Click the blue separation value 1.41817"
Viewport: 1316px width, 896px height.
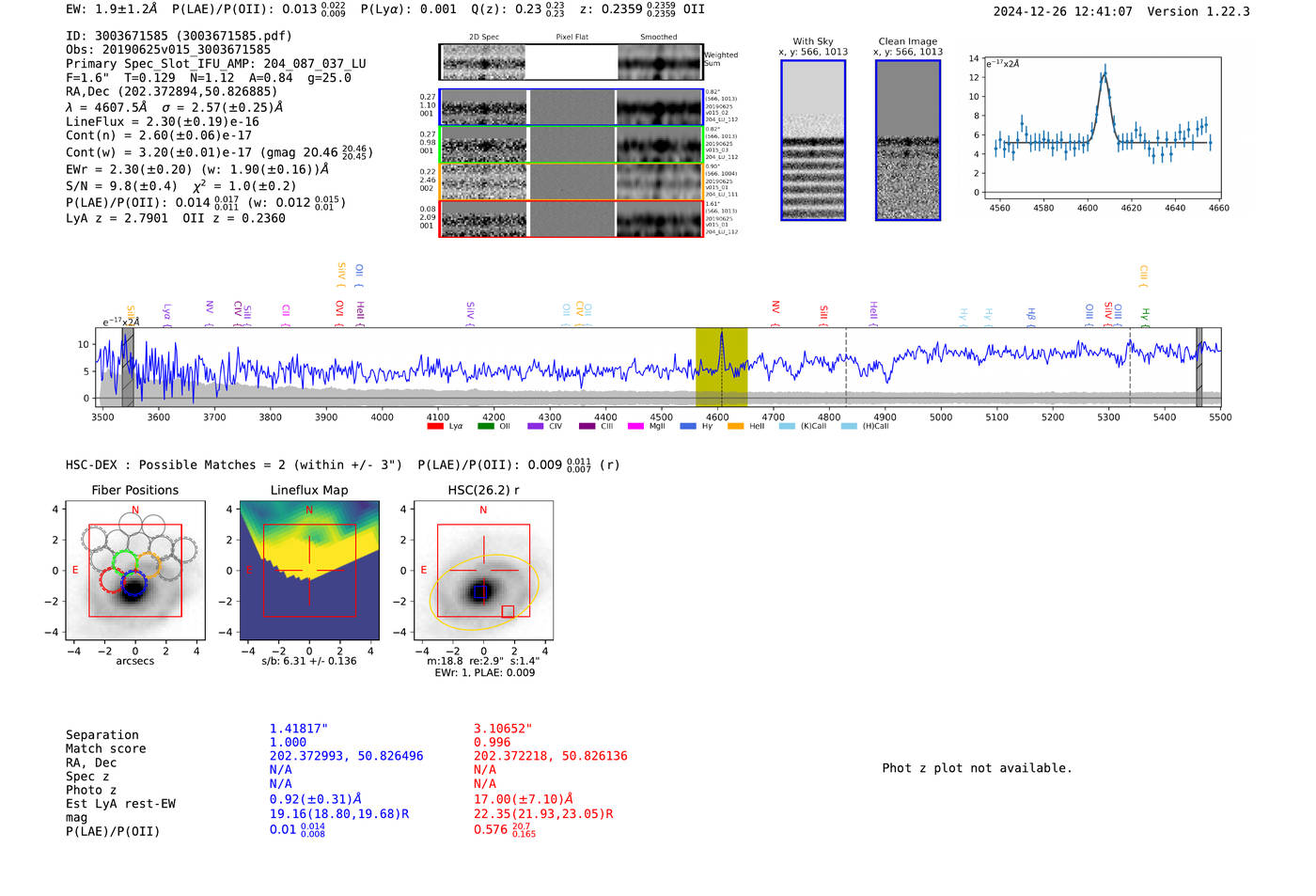click(299, 729)
